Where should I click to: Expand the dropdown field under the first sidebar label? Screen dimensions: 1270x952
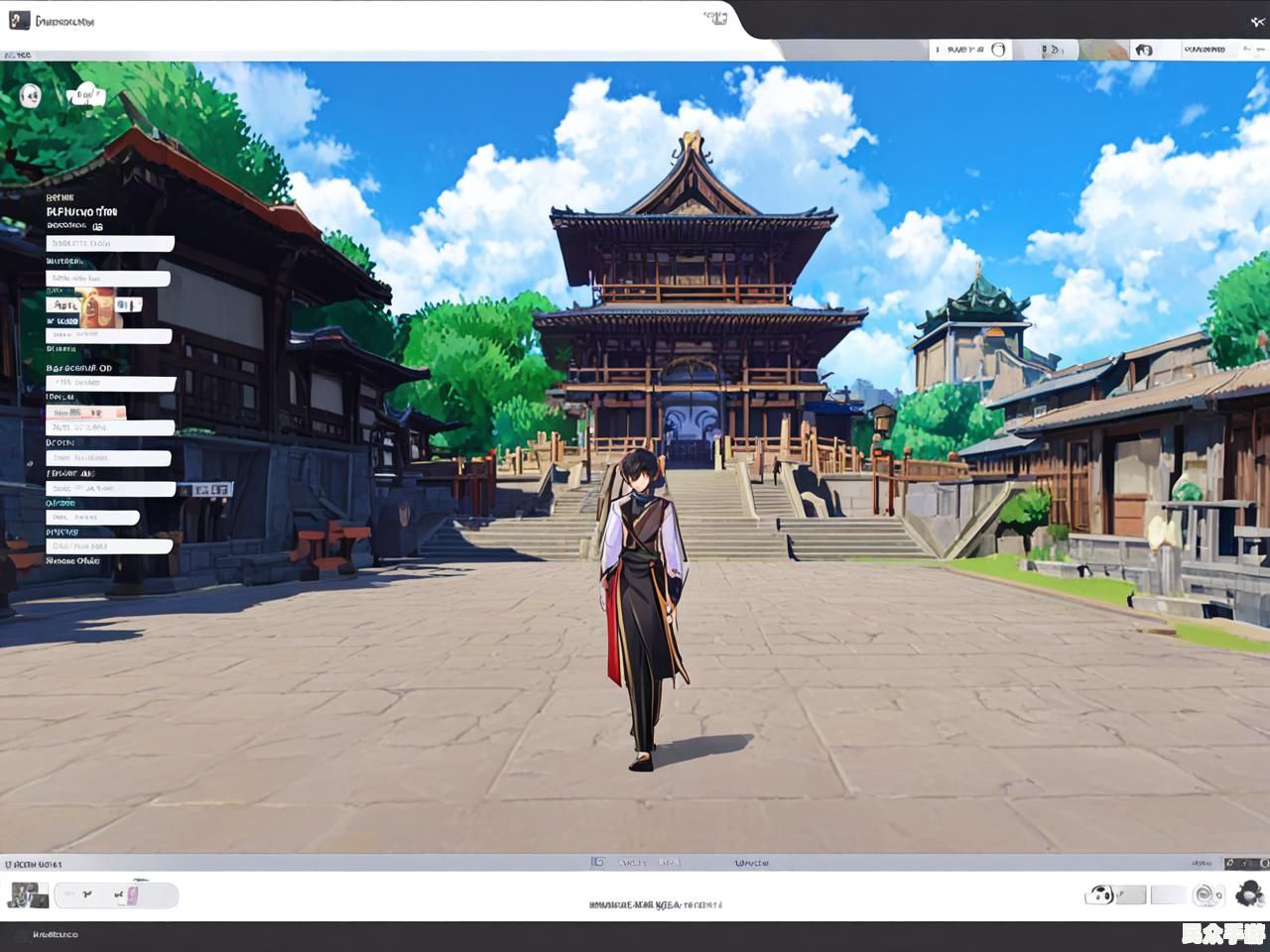[x=109, y=243]
